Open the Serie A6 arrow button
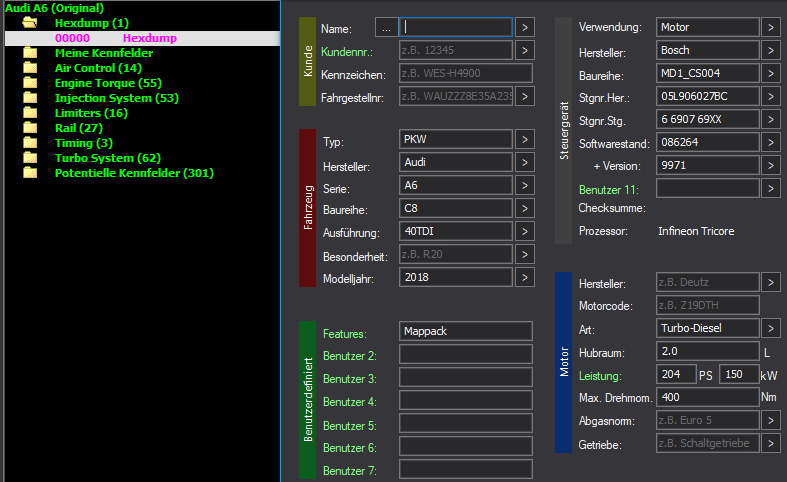This screenshot has height=482, width=787. [x=524, y=185]
